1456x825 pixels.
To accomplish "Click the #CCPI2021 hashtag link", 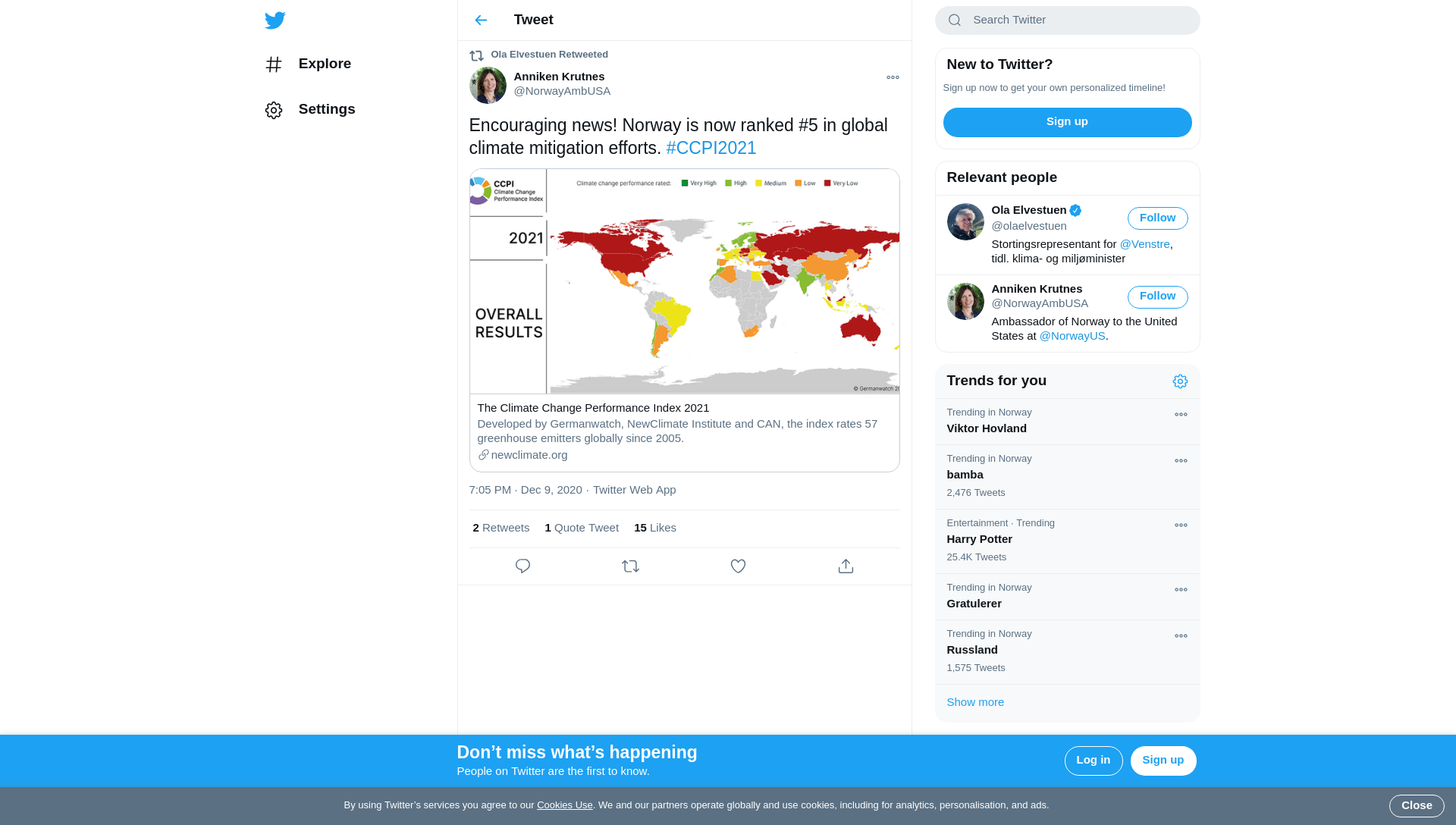I will click(711, 148).
